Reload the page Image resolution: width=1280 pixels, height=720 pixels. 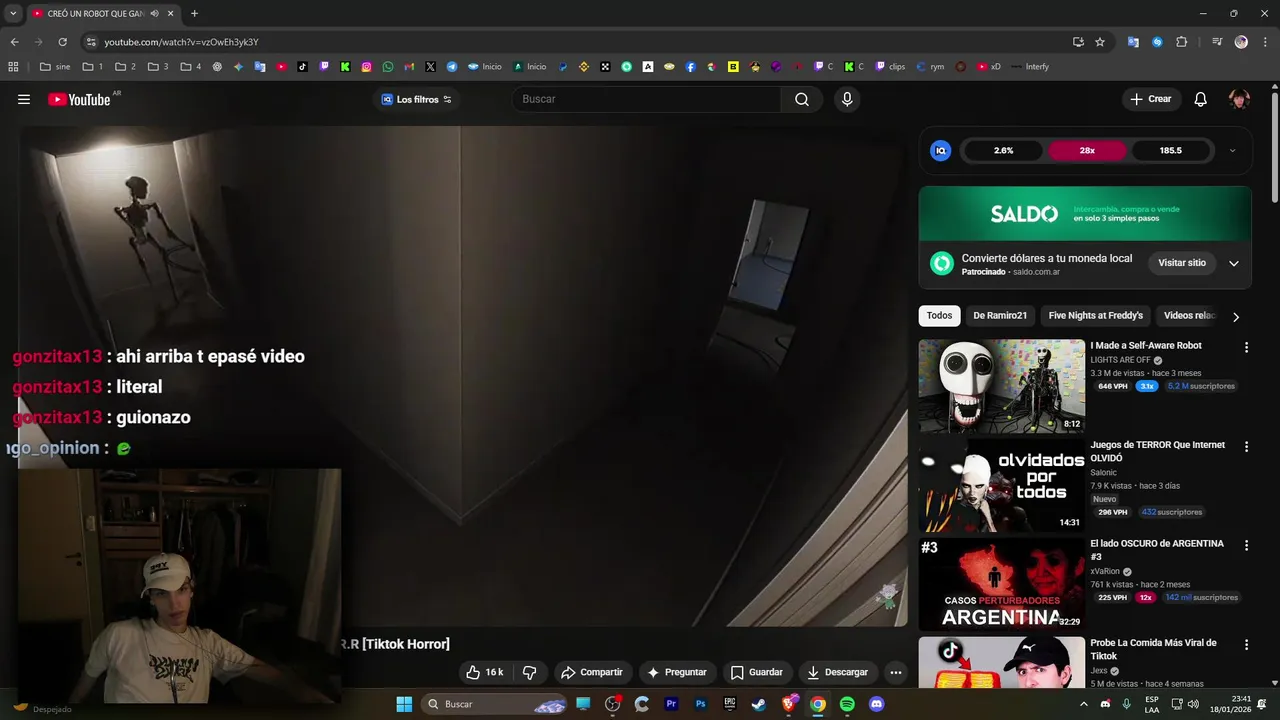pos(62,42)
